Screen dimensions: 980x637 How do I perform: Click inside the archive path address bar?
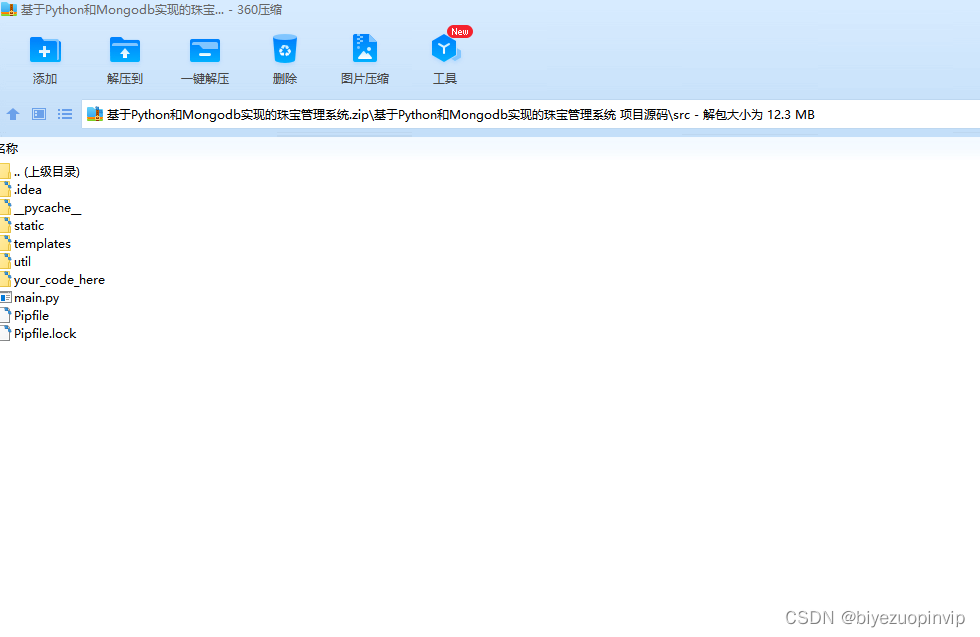tap(400, 114)
